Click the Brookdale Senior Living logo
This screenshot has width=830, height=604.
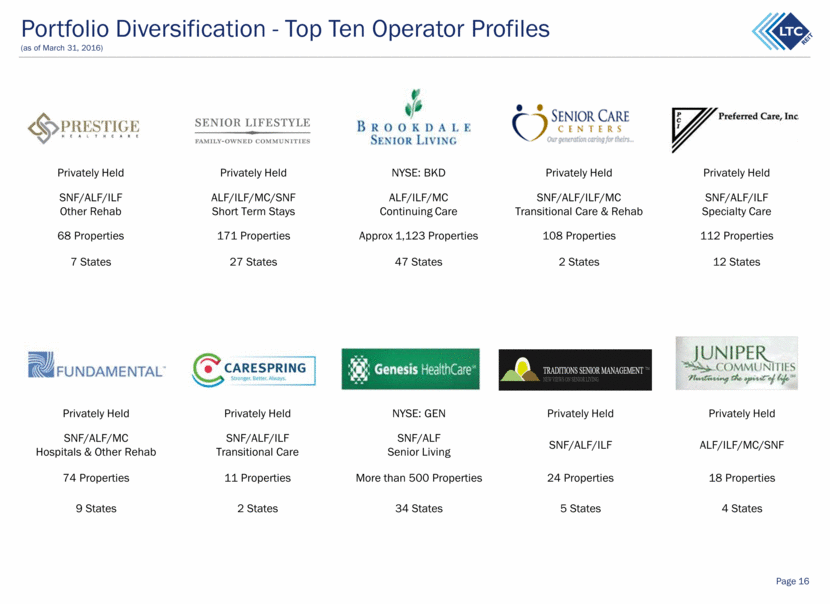point(414,117)
